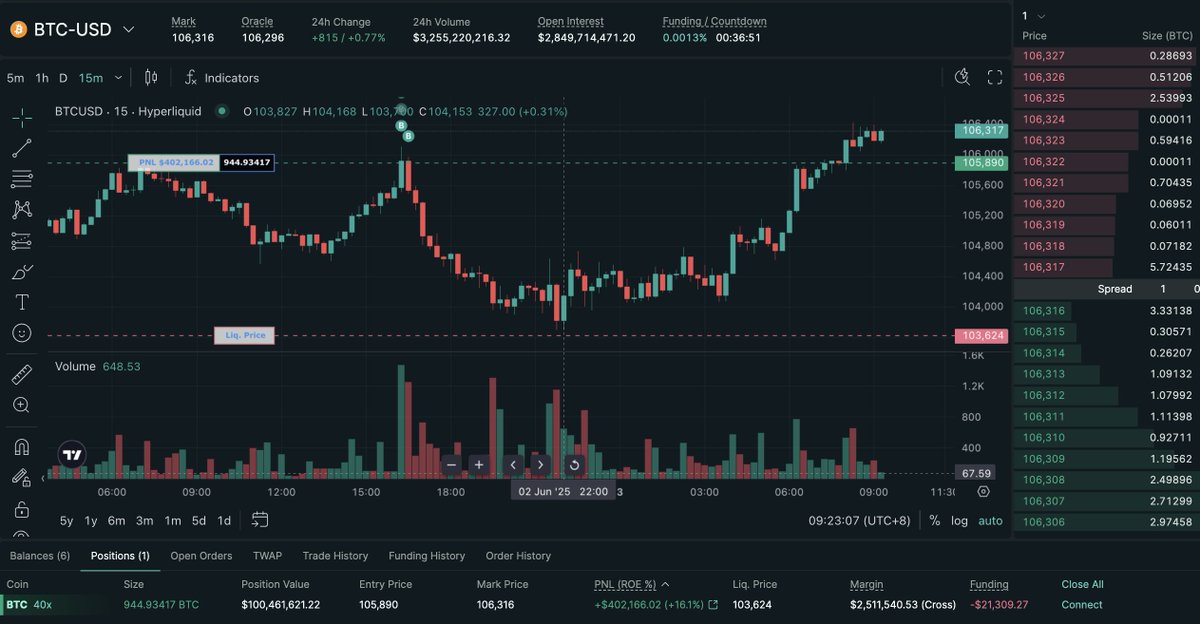Screen dimensions: 1200x624
Task: Move chart right with arrow button
Action: 540,464
